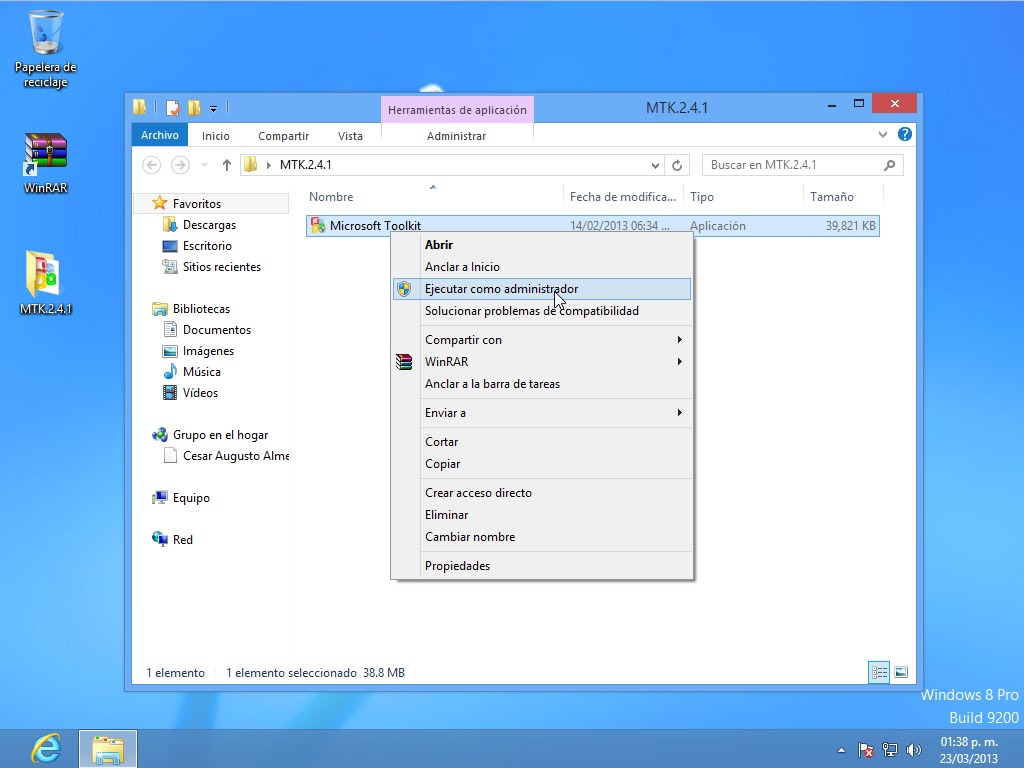Screen dimensions: 1024x768
Task: Open the quick access toolbar customize dropdown
Action: (214, 108)
